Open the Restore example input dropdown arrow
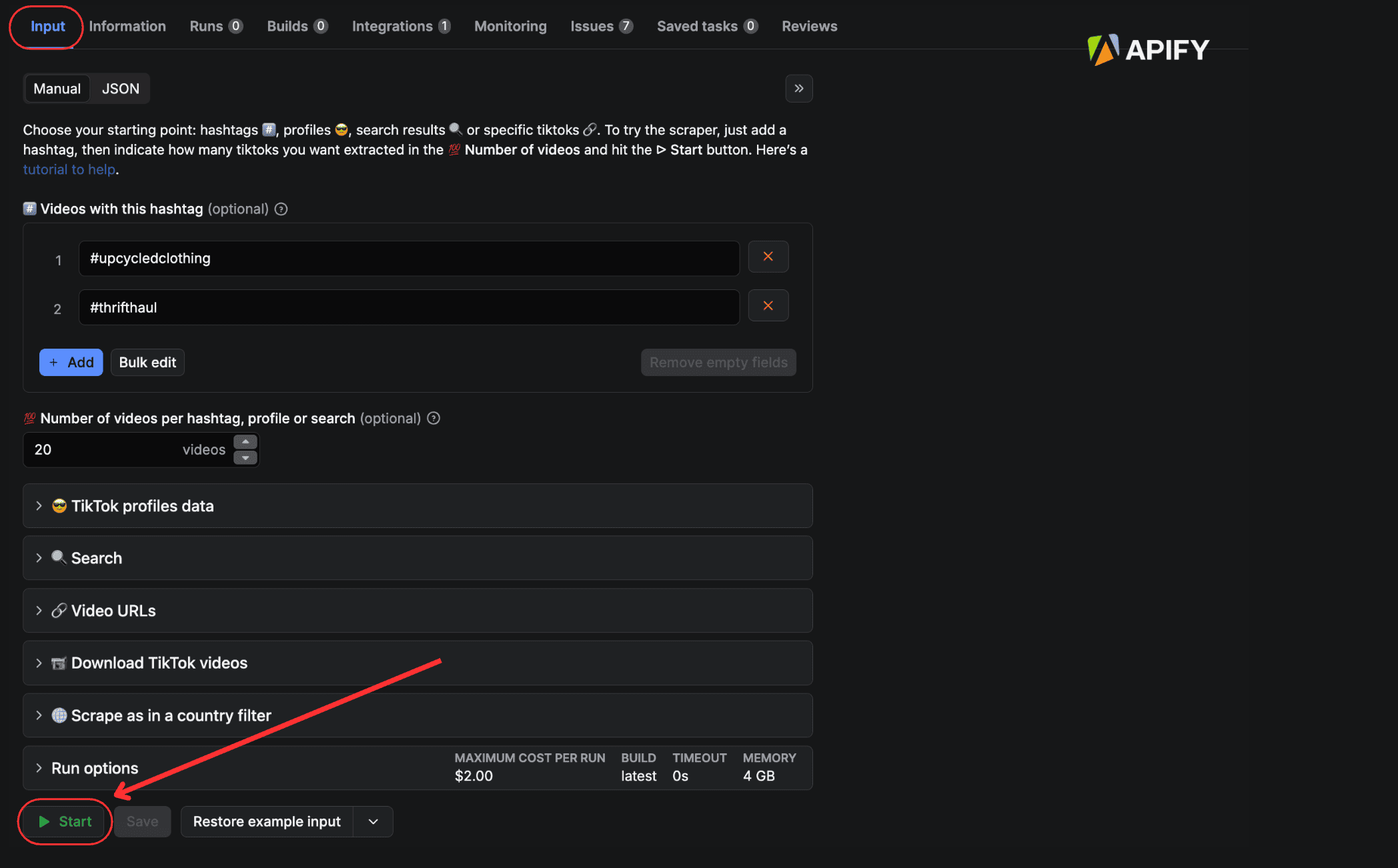The height and width of the screenshot is (868, 1398). pos(373,822)
